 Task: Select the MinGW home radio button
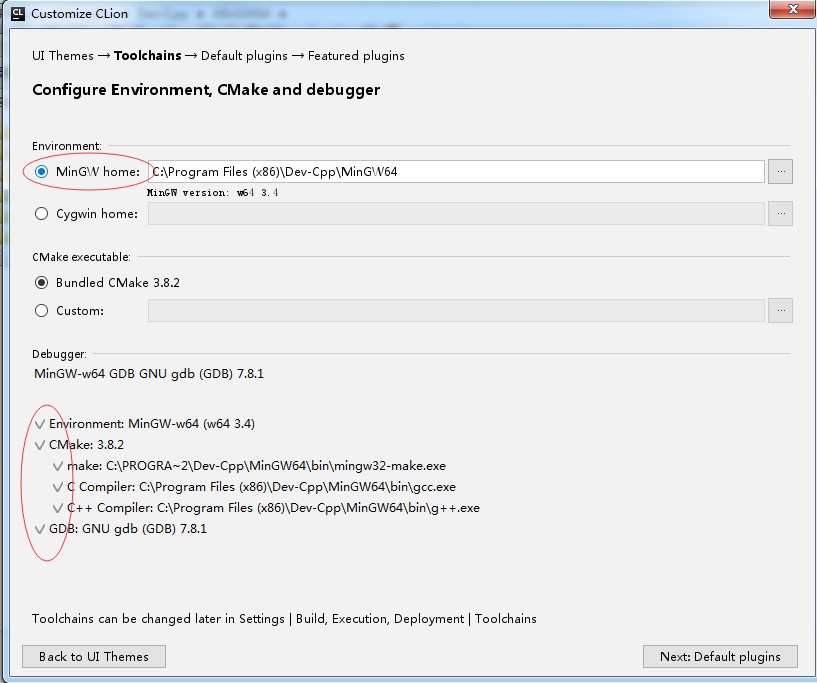pos(41,171)
